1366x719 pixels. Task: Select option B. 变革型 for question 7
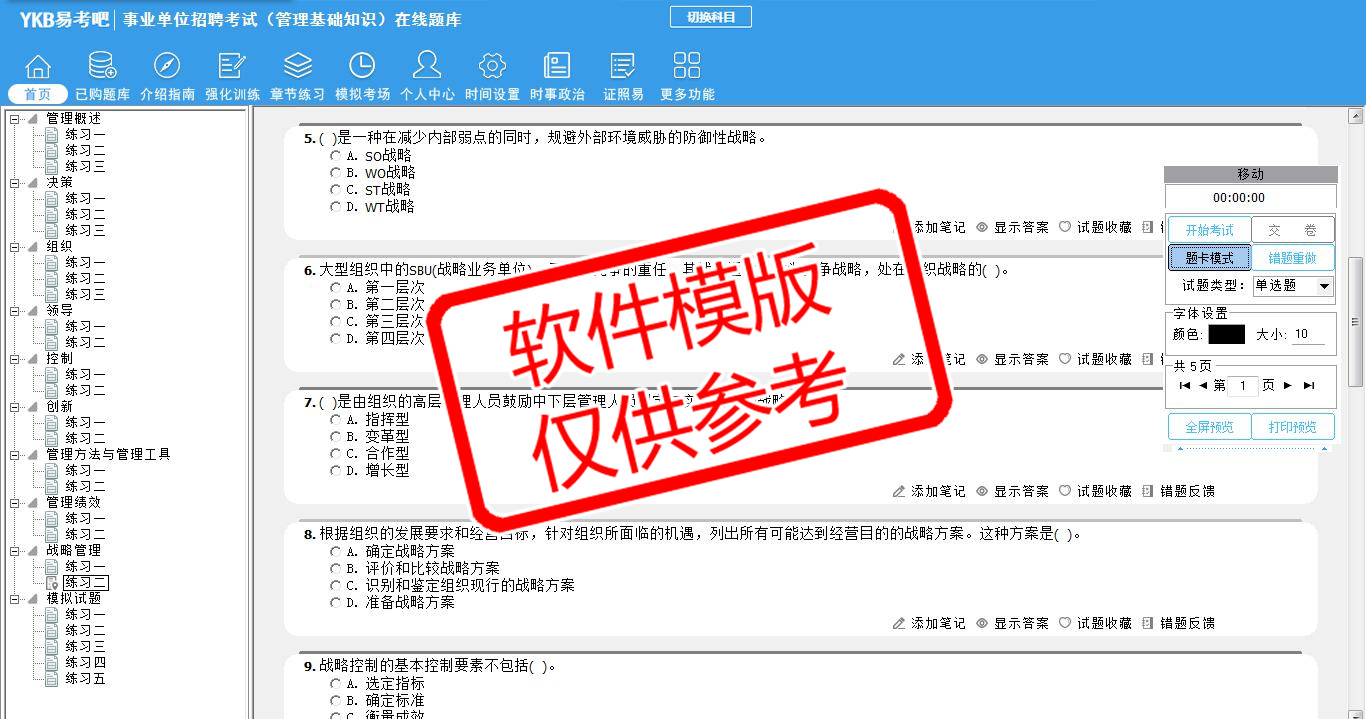click(x=336, y=437)
